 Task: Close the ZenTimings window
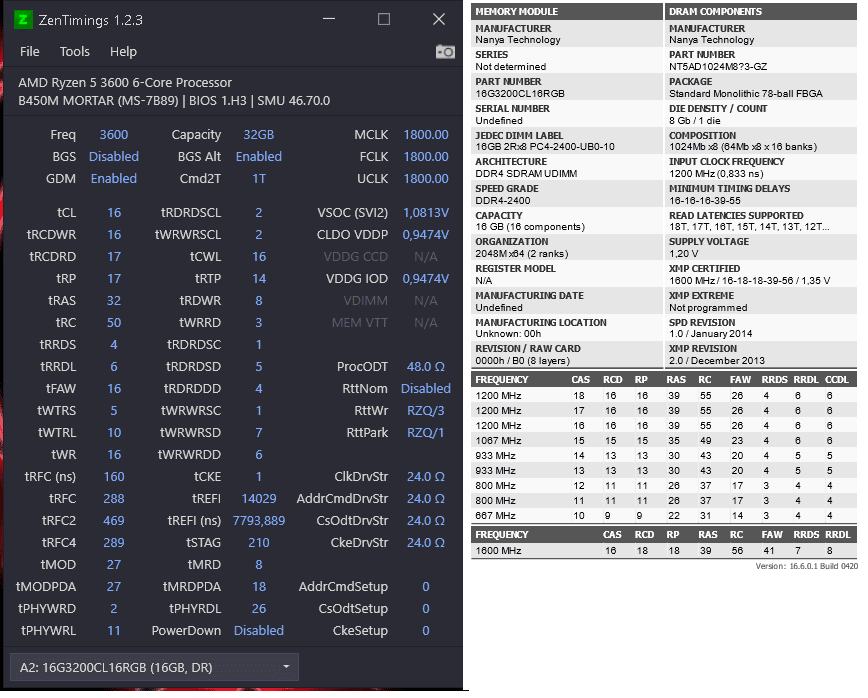tap(438, 19)
